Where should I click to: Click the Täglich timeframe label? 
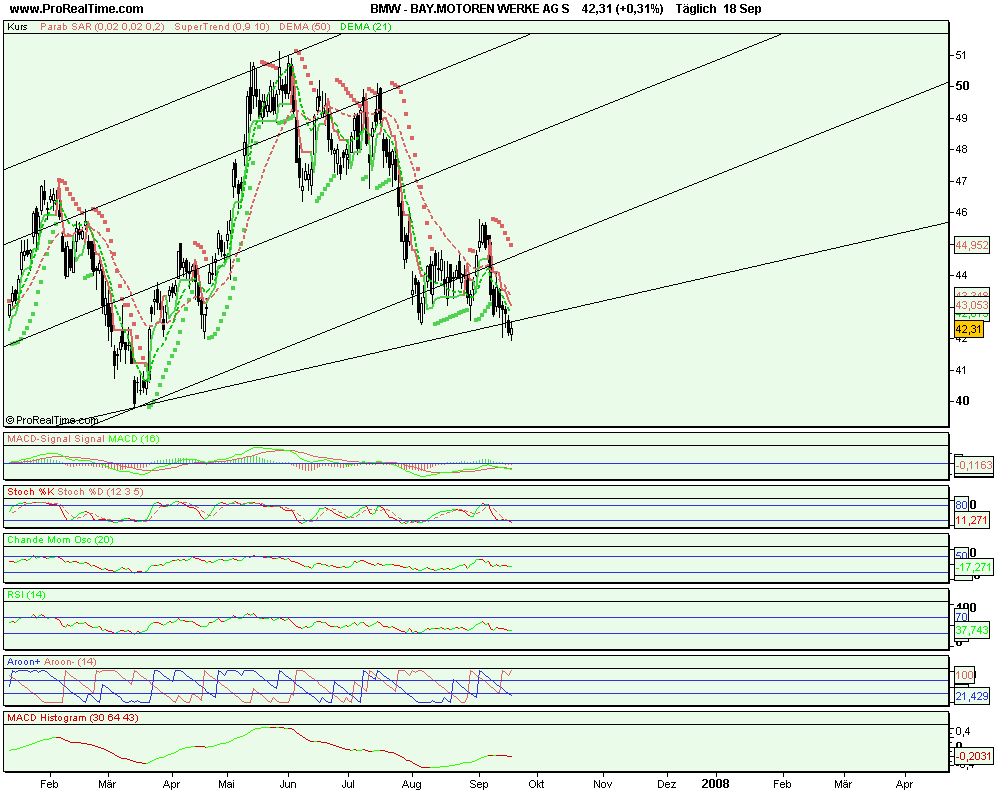tap(696, 9)
